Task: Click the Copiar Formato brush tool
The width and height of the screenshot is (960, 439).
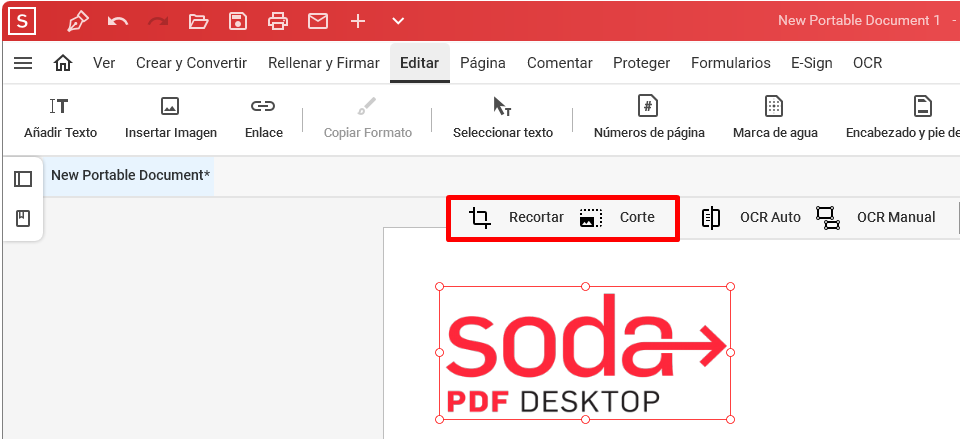Action: [367, 118]
